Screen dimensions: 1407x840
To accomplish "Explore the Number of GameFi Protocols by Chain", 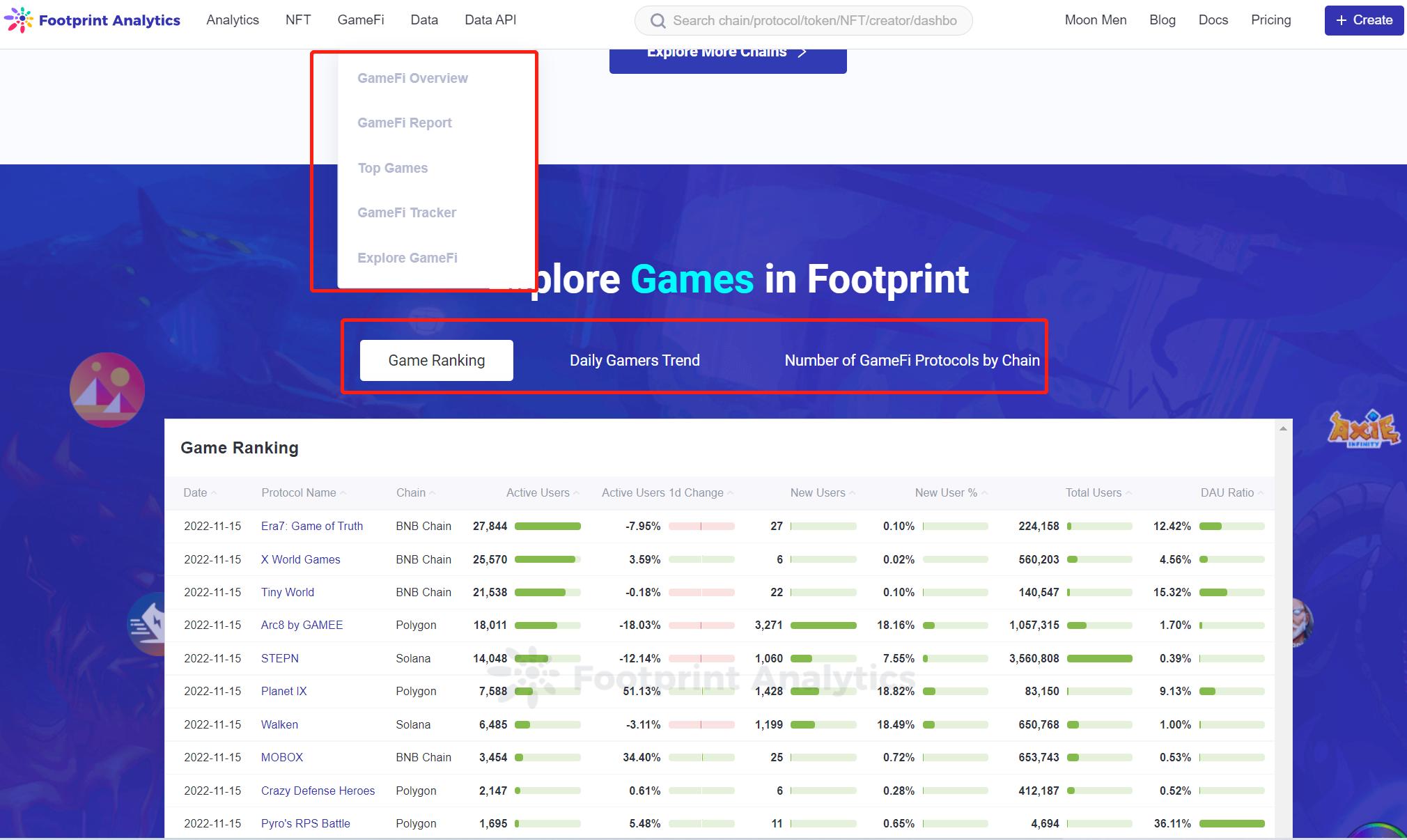I will (910, 360).
